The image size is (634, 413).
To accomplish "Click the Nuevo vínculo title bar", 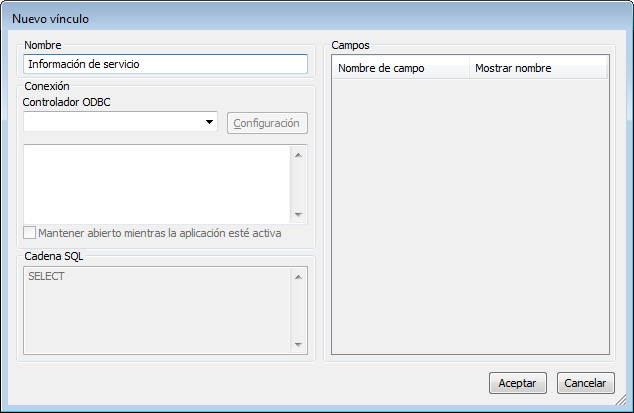I will tap(300, 17).
